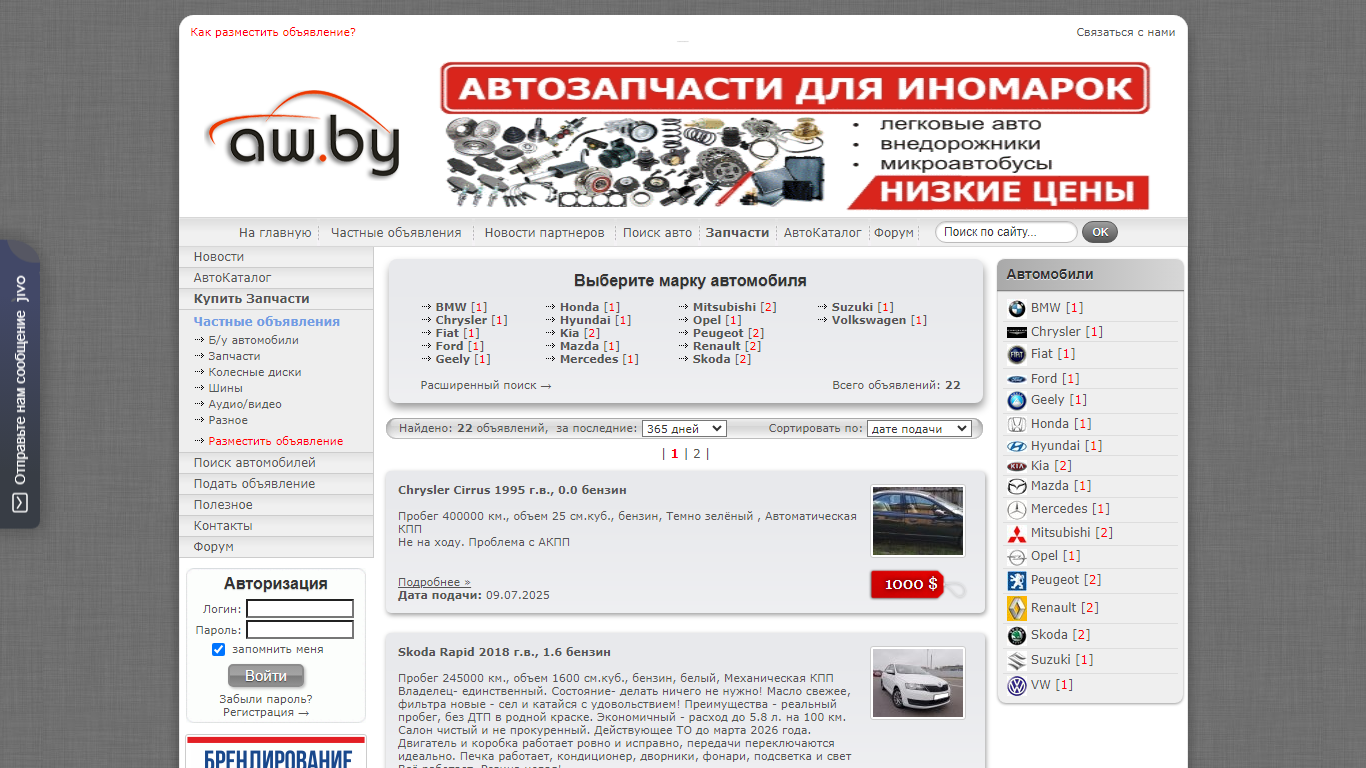Open the Jivo message widget icon
Screen dimensions: 1366x768
point(20,504)
